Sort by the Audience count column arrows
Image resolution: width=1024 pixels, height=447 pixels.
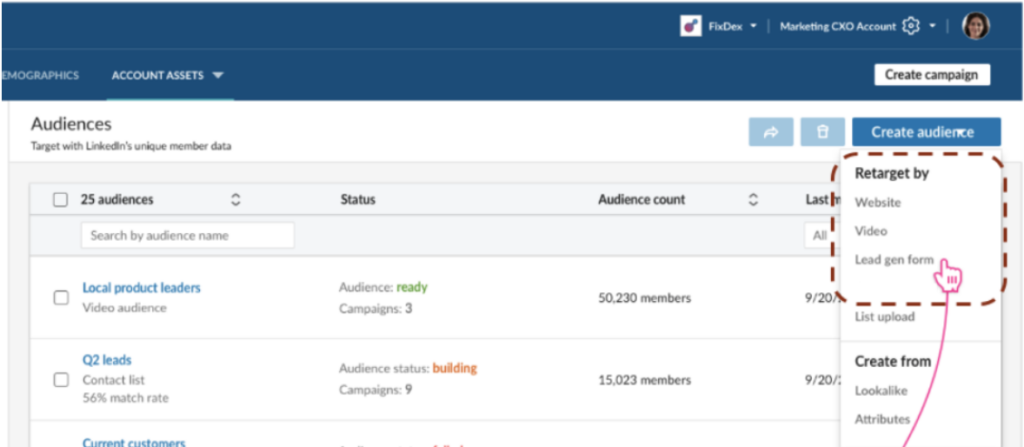click(753, 200)
